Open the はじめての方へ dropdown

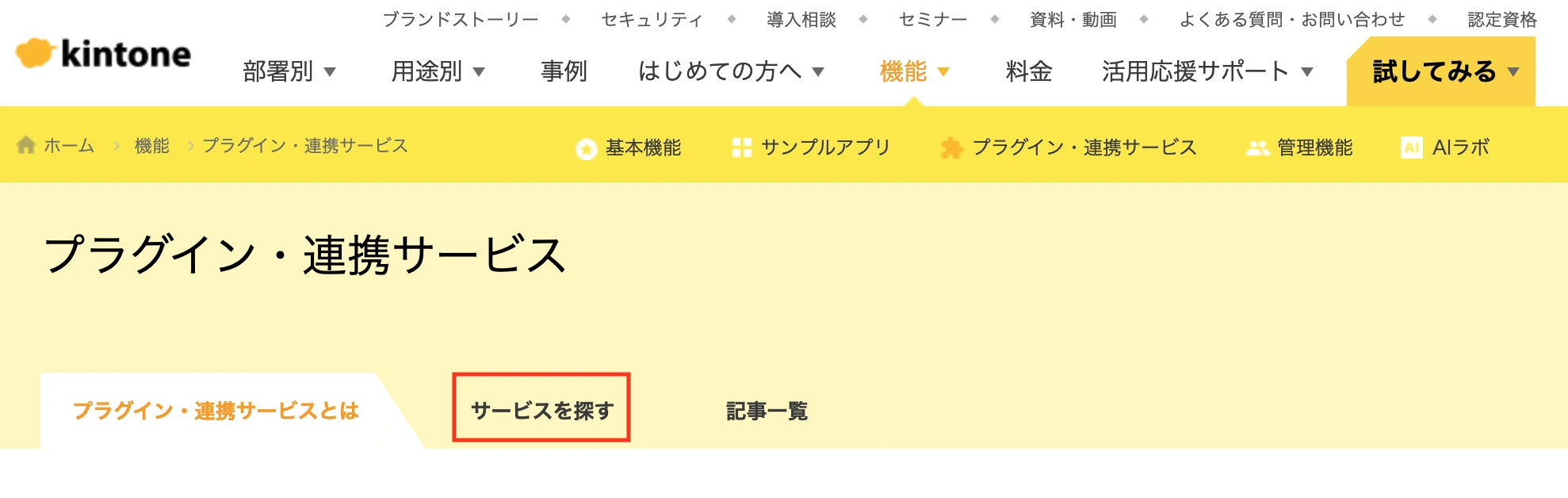tap(732, 71)
